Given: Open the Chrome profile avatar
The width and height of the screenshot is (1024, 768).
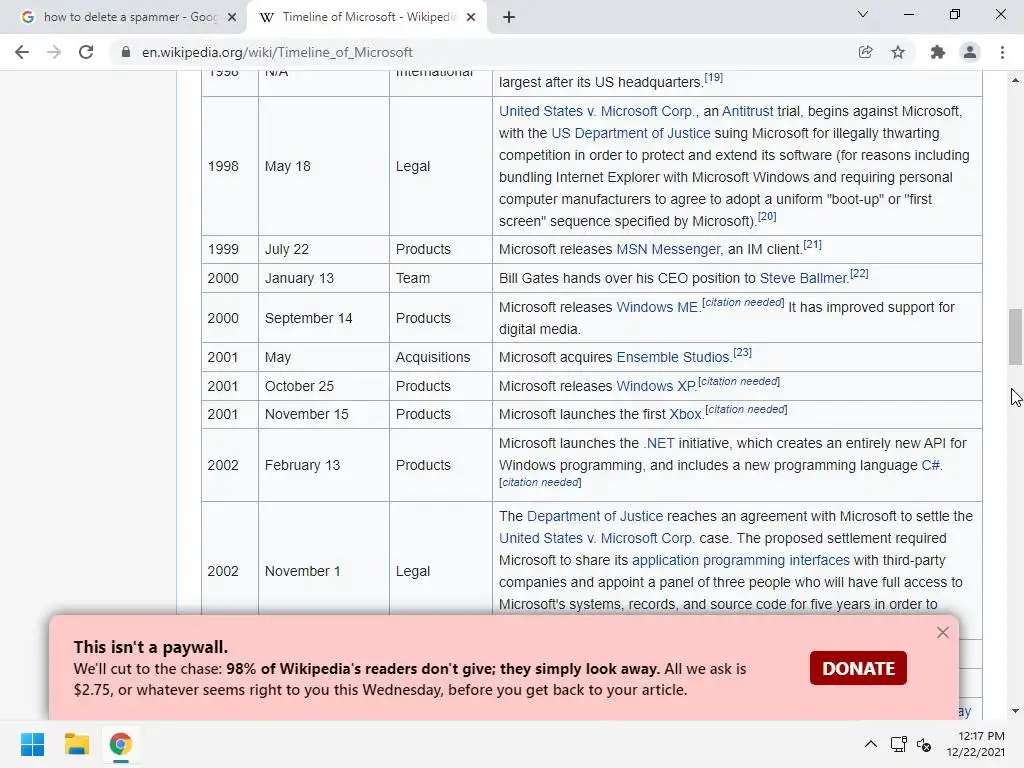Looking at the screenshot, I should (970, 52).
